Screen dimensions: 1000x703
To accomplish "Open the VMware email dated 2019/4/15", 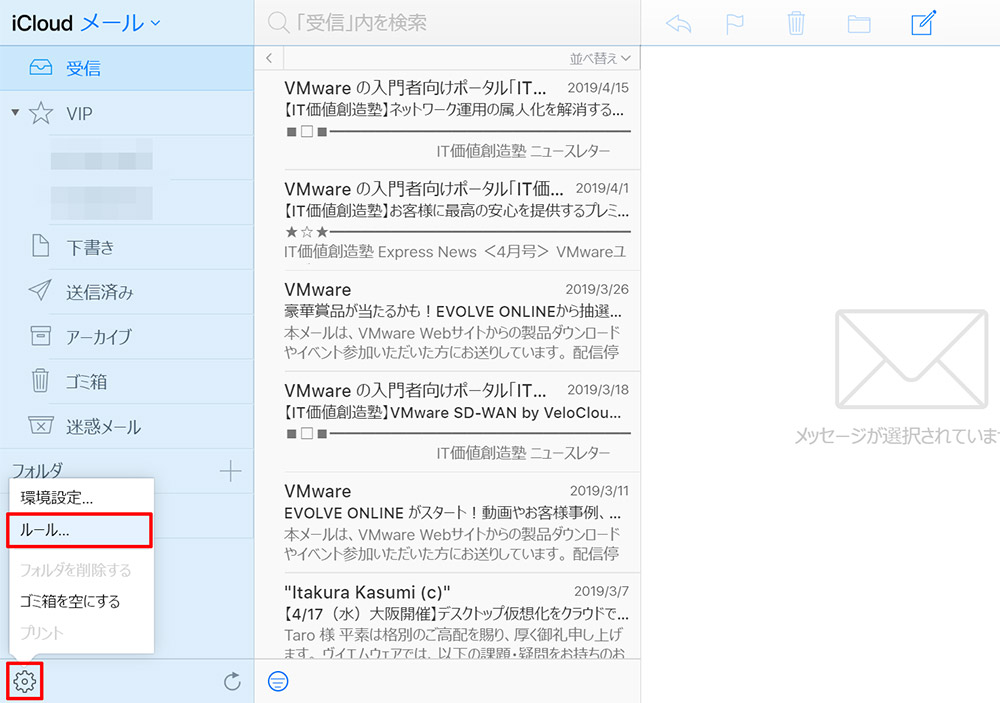I will tap(448, 119).
